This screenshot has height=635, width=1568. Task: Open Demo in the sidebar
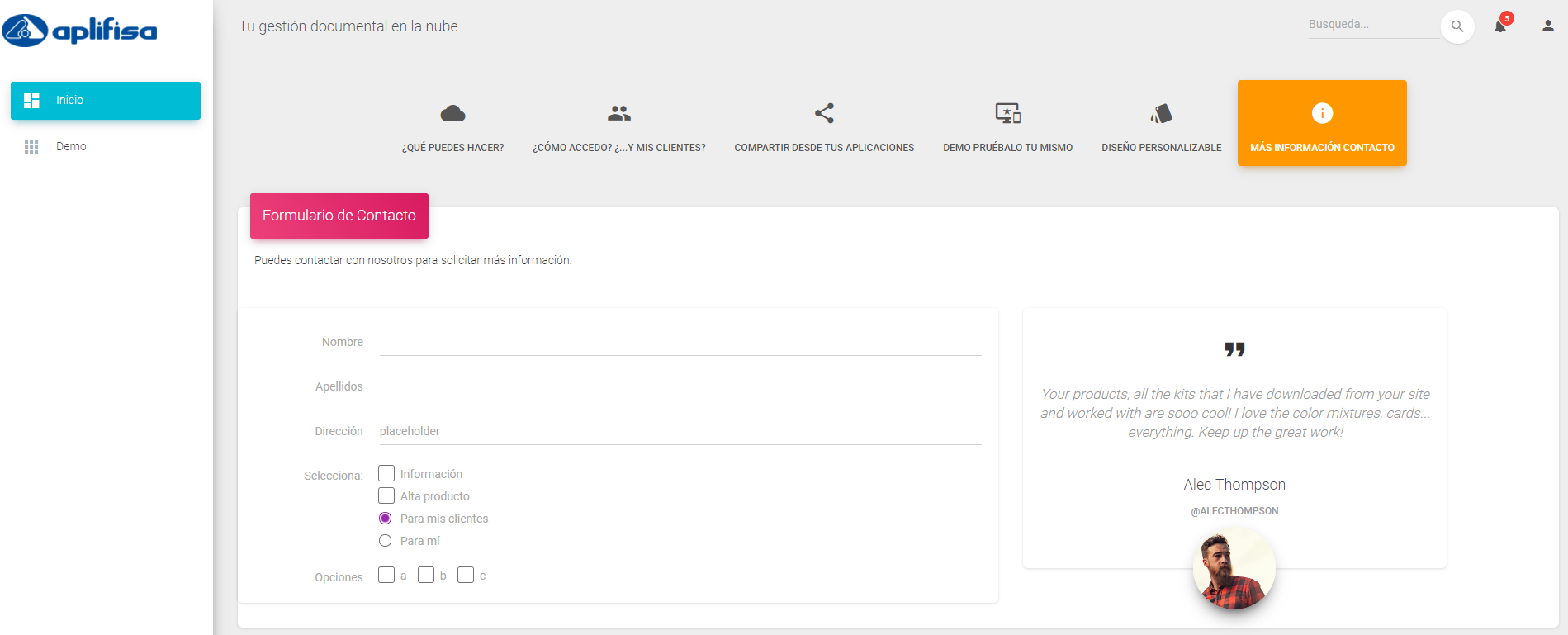[x=71, y=146]
